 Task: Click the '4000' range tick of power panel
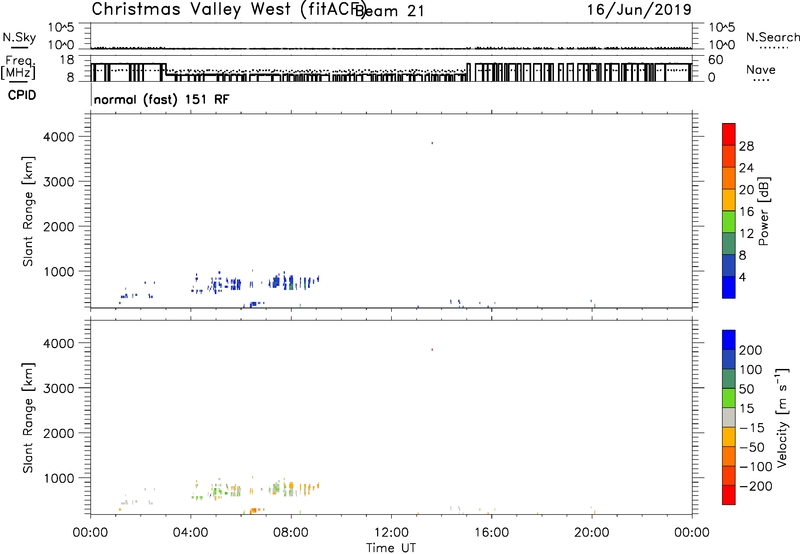59,137
